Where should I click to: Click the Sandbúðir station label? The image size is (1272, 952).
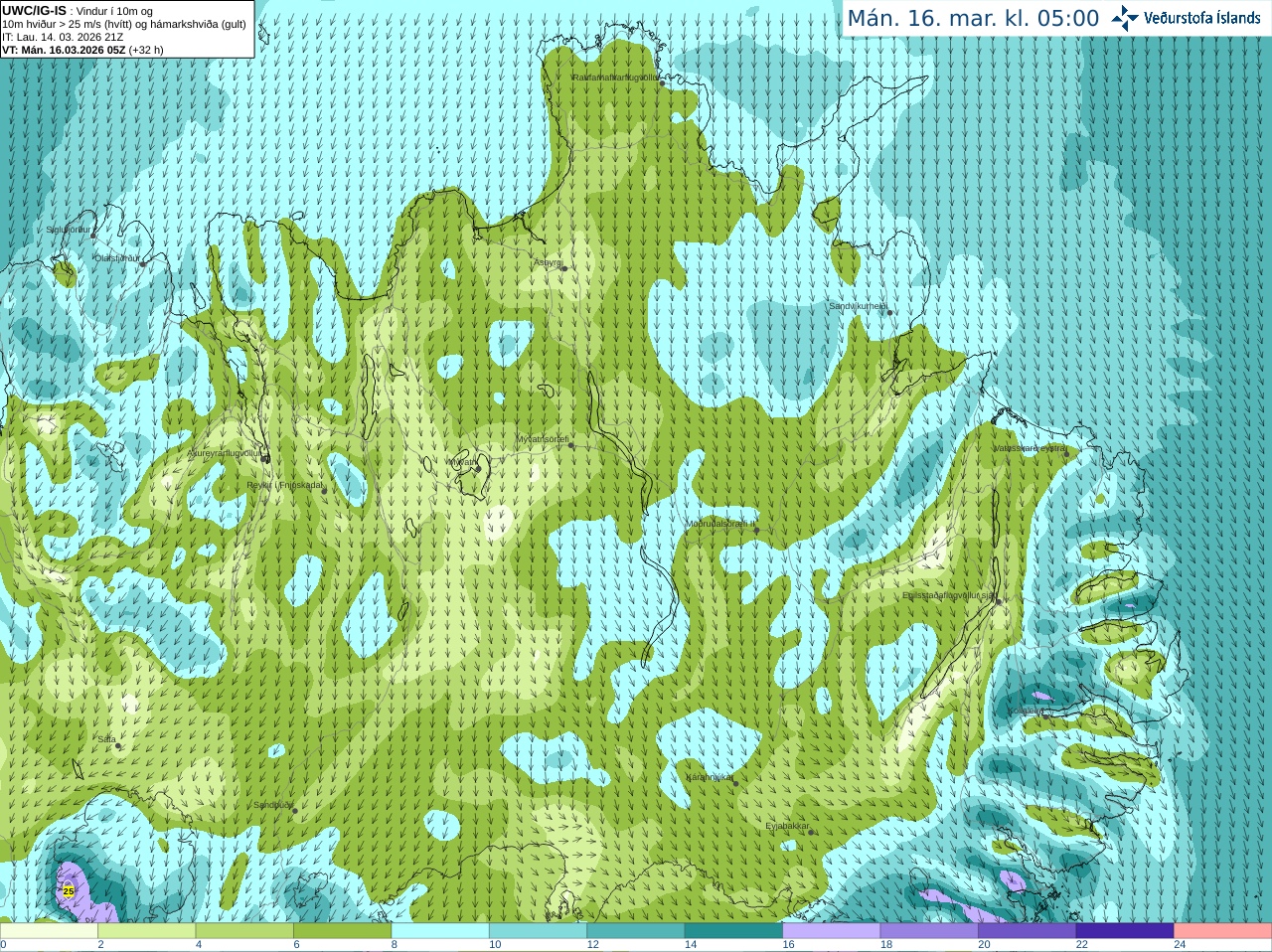[272, 805]
